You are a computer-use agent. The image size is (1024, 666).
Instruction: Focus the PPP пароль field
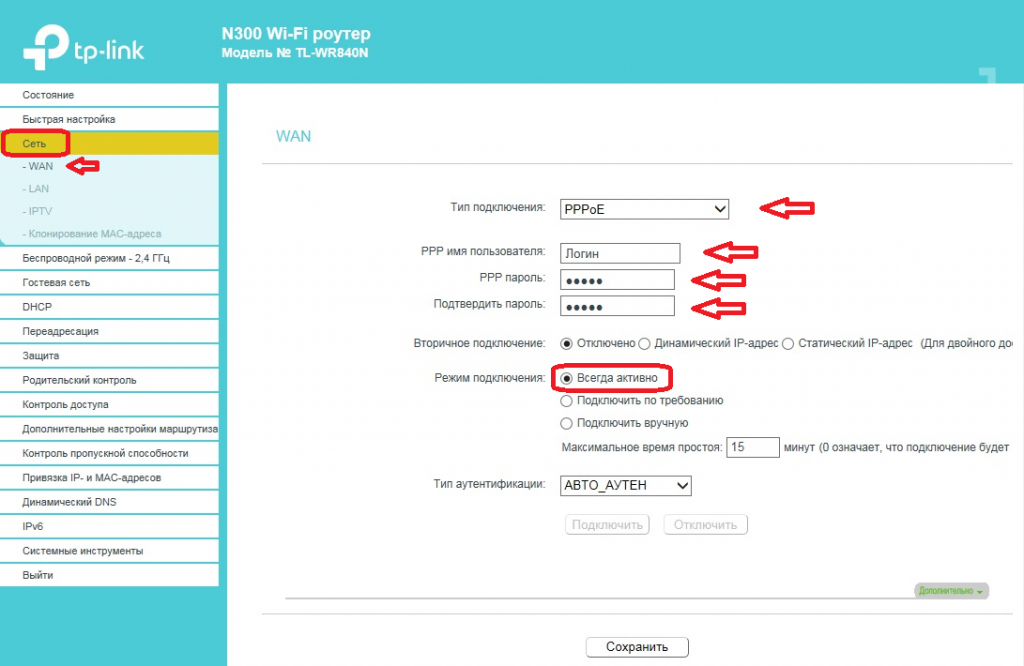click(617, 279)
